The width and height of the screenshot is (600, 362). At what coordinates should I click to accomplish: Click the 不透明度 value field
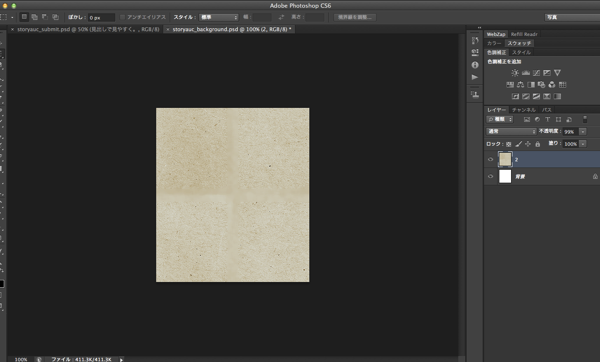click(570, 132)
